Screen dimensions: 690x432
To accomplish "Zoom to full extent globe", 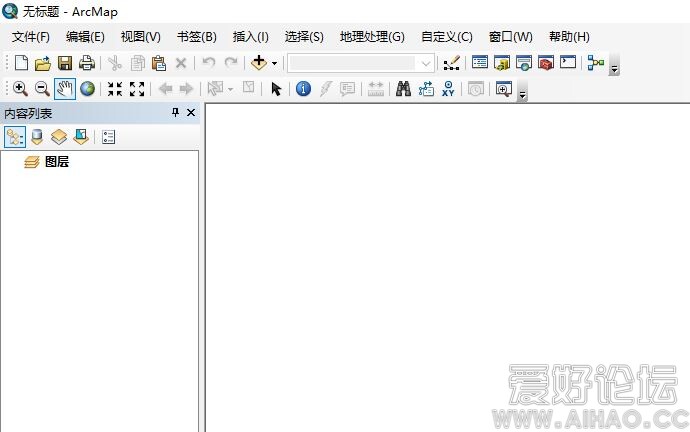I will coord(88,89).
